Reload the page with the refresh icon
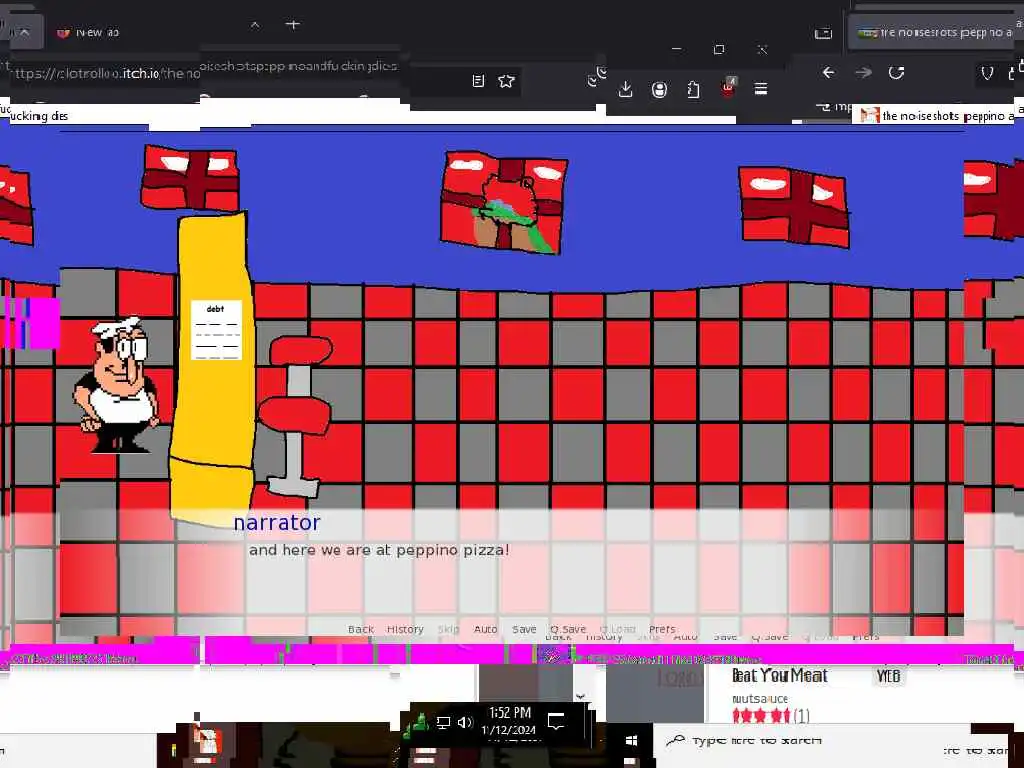 coord(896,72)
